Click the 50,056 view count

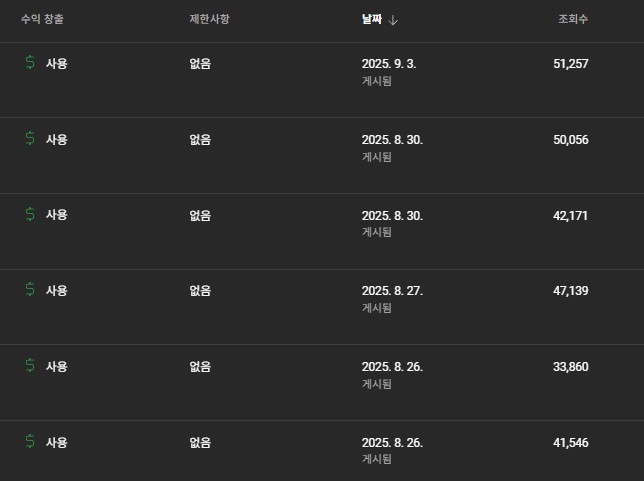[x=570, y=139]
